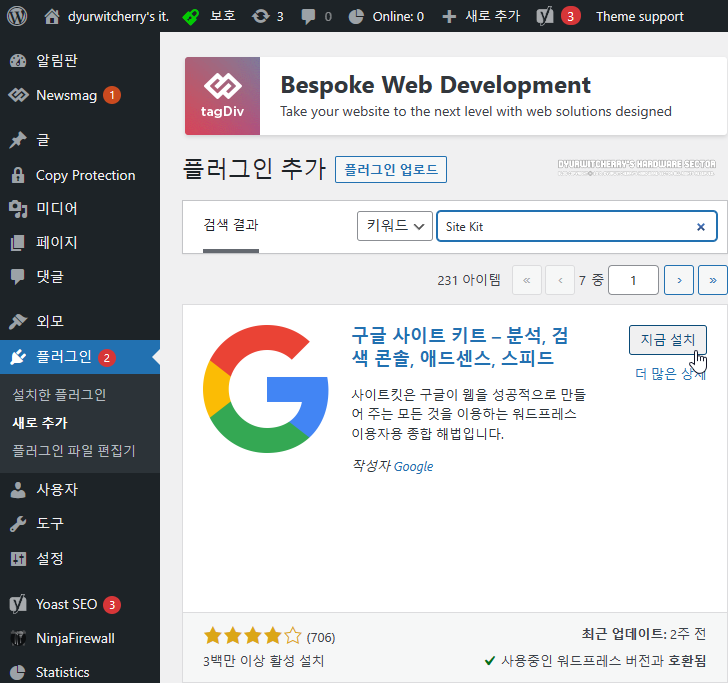The image size is (728, 683).
Task: Click the 페이지 pages icon
Action: [18, 242]
